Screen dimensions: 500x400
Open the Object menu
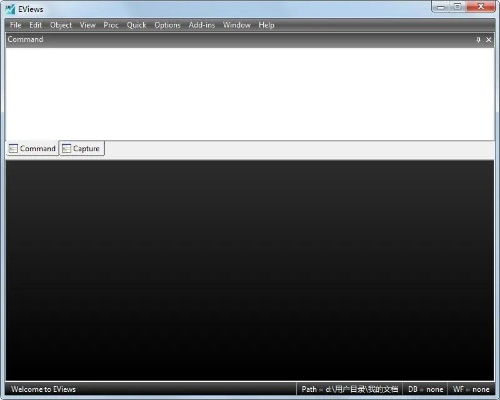pyautogui.click(x=61, y=25)
